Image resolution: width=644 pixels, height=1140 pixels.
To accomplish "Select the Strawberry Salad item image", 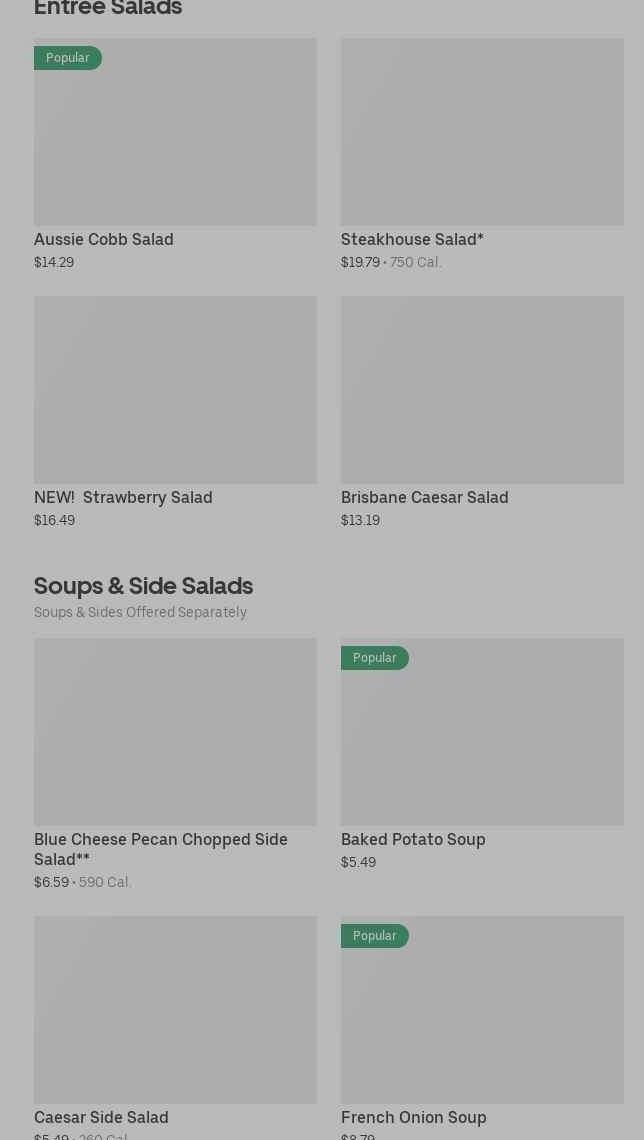I will [175, 390].
